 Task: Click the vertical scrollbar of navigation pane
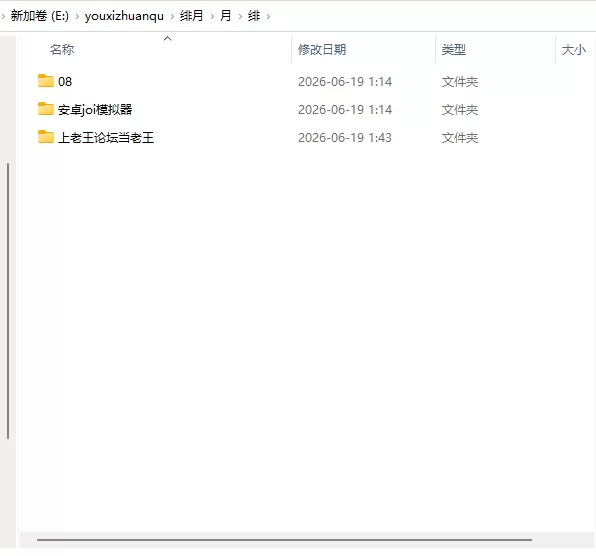point(8,301)
